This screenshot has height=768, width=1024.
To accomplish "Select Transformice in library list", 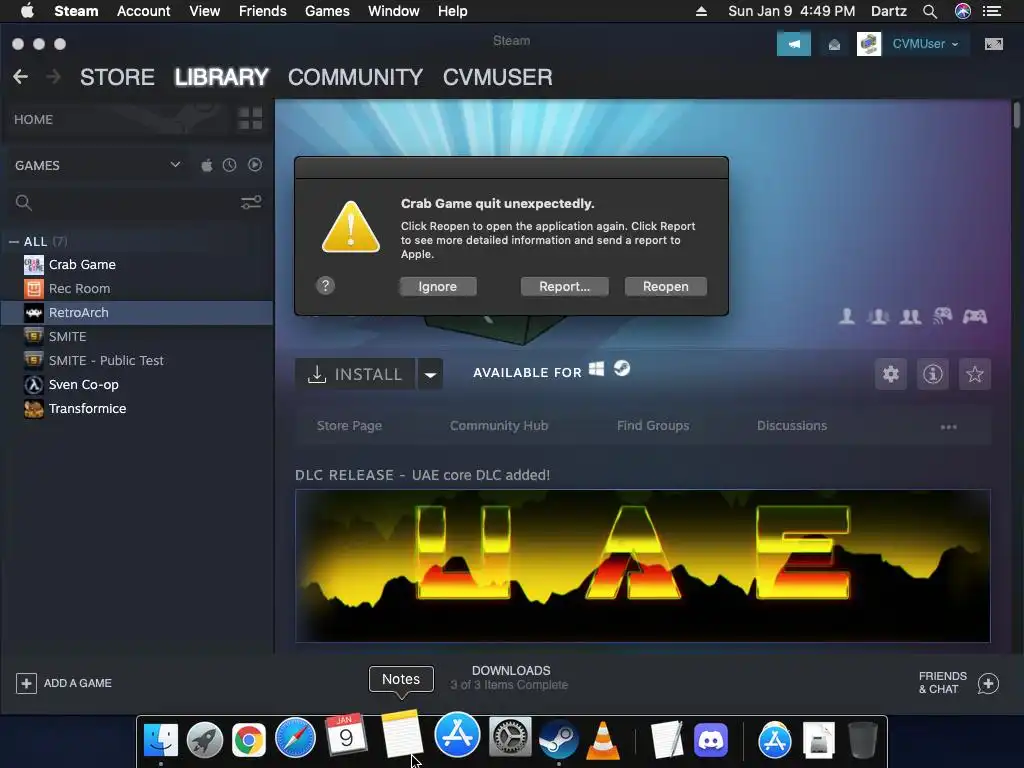I will point(137,409).
